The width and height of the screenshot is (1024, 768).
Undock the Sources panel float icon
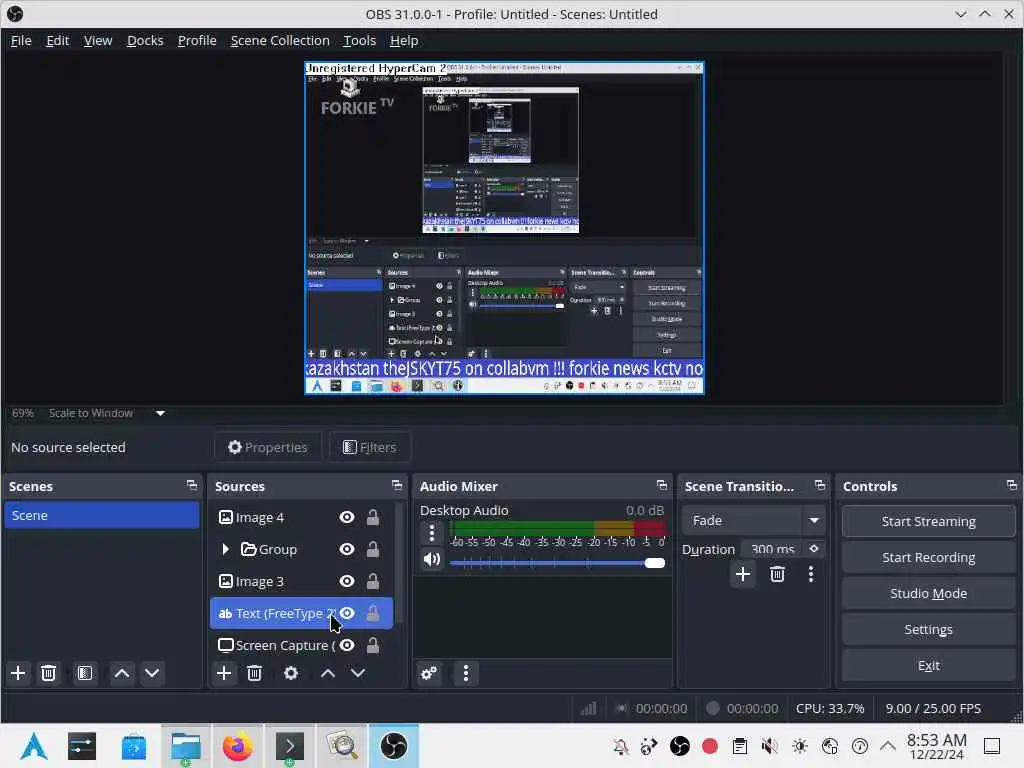coord(396,485)
